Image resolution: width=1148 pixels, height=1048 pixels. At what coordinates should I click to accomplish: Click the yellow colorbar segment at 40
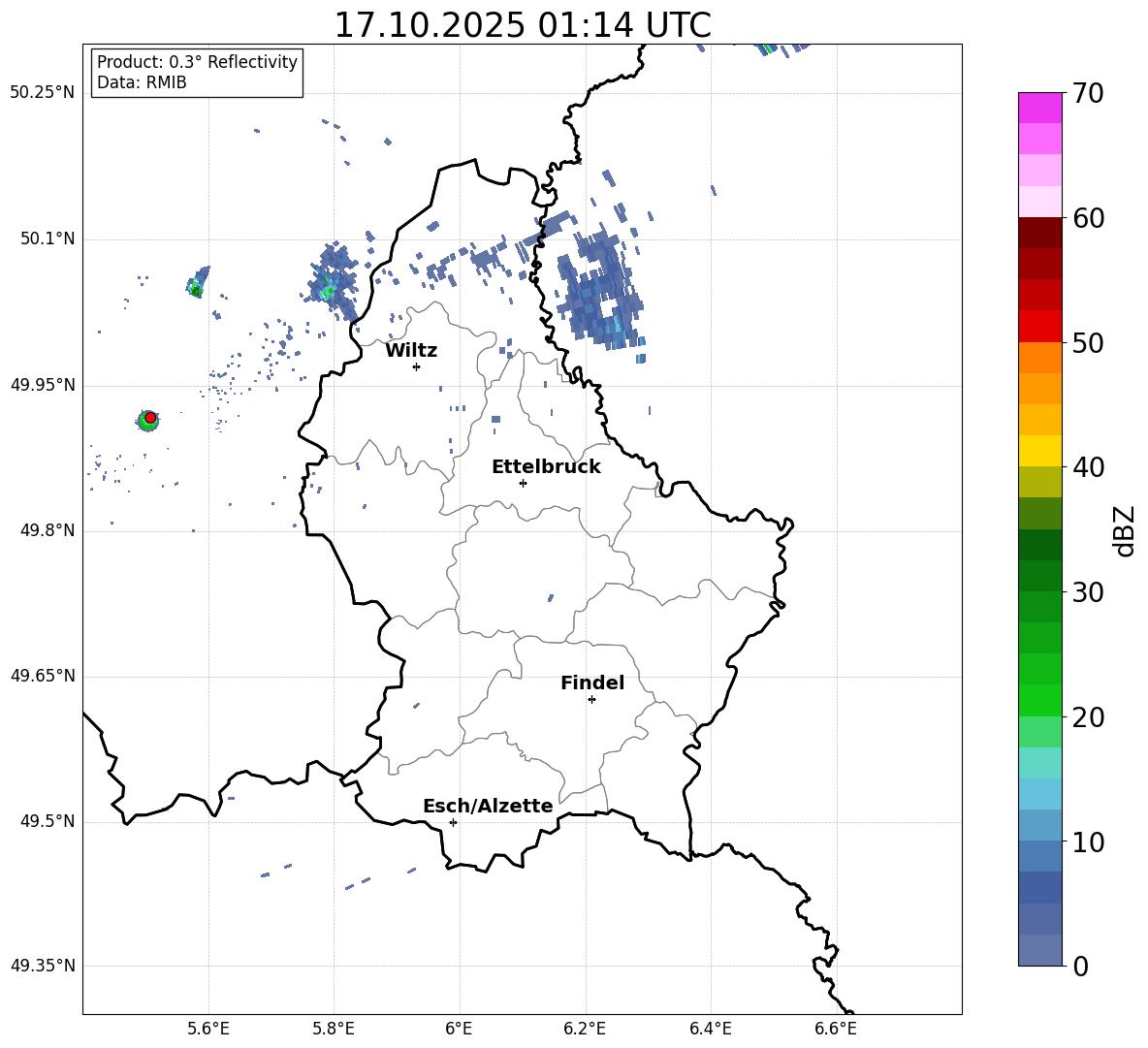1039,451
